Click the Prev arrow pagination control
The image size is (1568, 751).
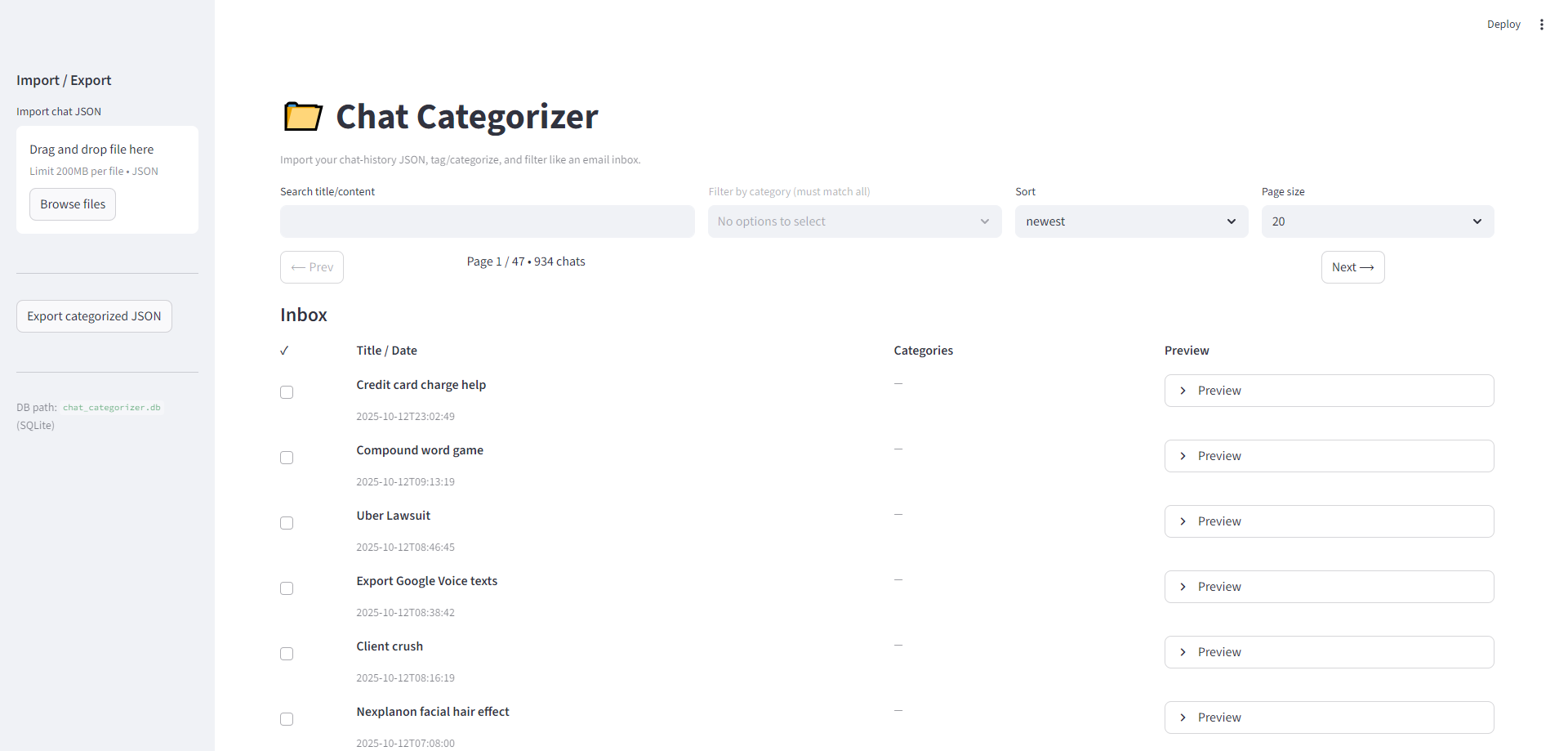coord(311,266)
